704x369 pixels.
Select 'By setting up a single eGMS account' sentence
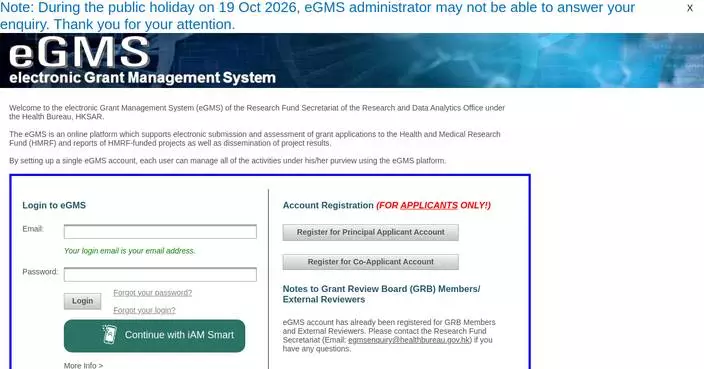[x=228, y=161]
